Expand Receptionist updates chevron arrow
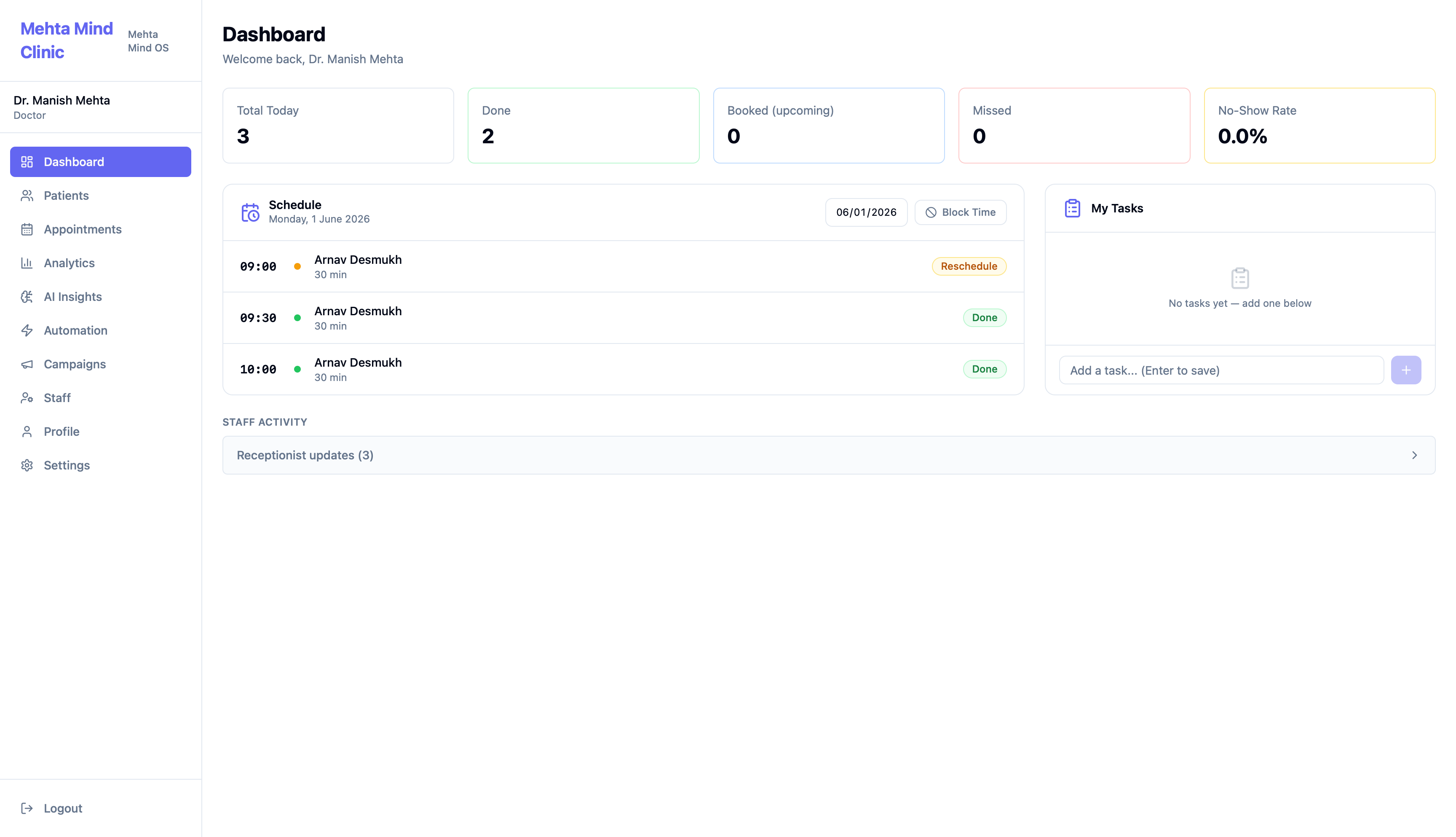Image resolution: width=1456 pixels, height=837 pixels. click(x=1414, y=455)
